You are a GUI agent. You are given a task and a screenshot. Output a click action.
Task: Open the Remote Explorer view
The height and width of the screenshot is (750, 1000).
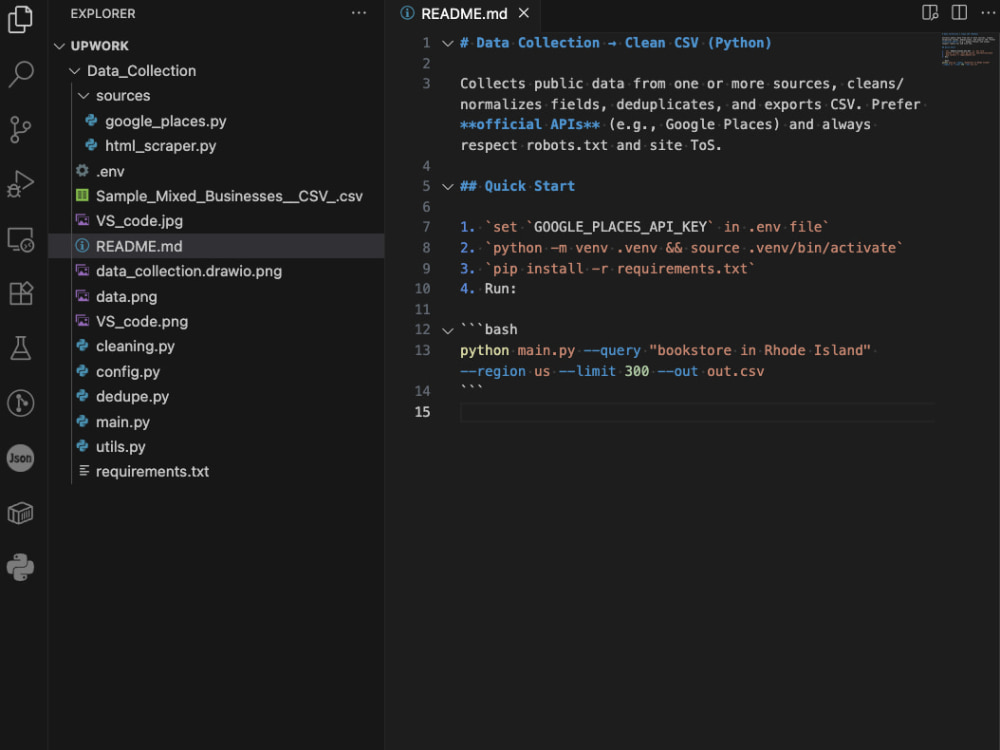pyautogui.click(x=20, y=240)
